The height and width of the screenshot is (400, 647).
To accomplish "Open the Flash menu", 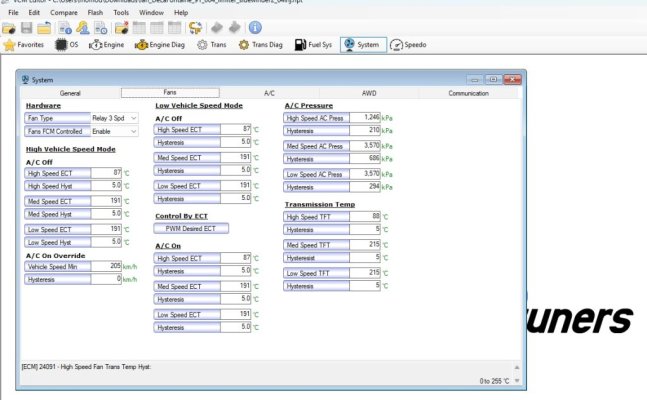I will point(95,13).
